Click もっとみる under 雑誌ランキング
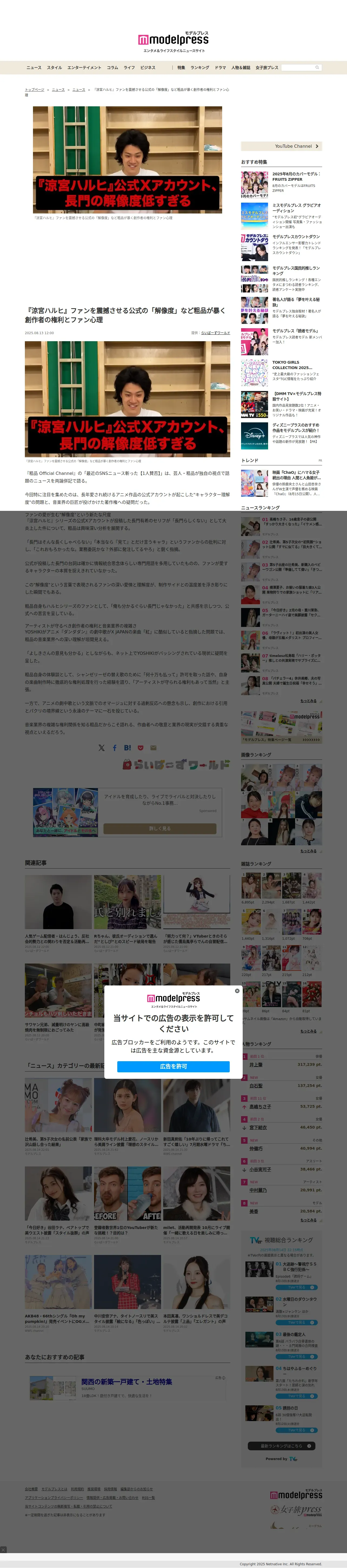Viewport: 347px width, 1568px height. pyautogui.click(x=308, y=1031)
